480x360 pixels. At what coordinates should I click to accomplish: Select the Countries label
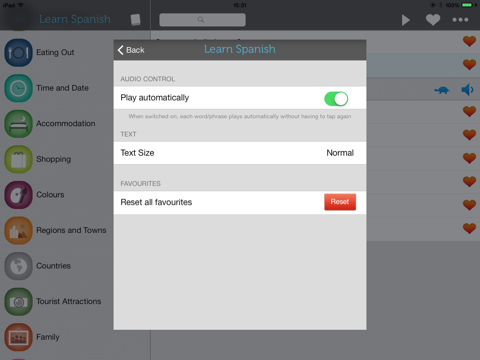pyautogui.click(x=53, y=266)
